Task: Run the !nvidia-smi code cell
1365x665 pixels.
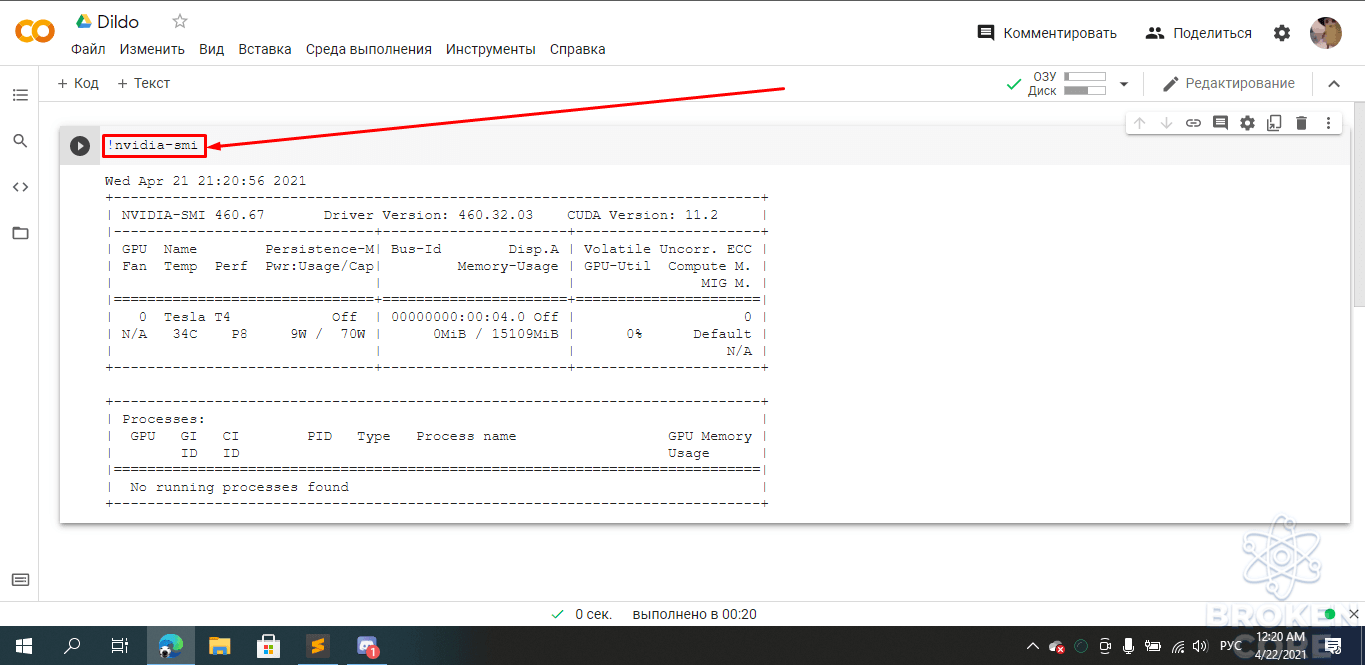Action: (x=80, y=146)
